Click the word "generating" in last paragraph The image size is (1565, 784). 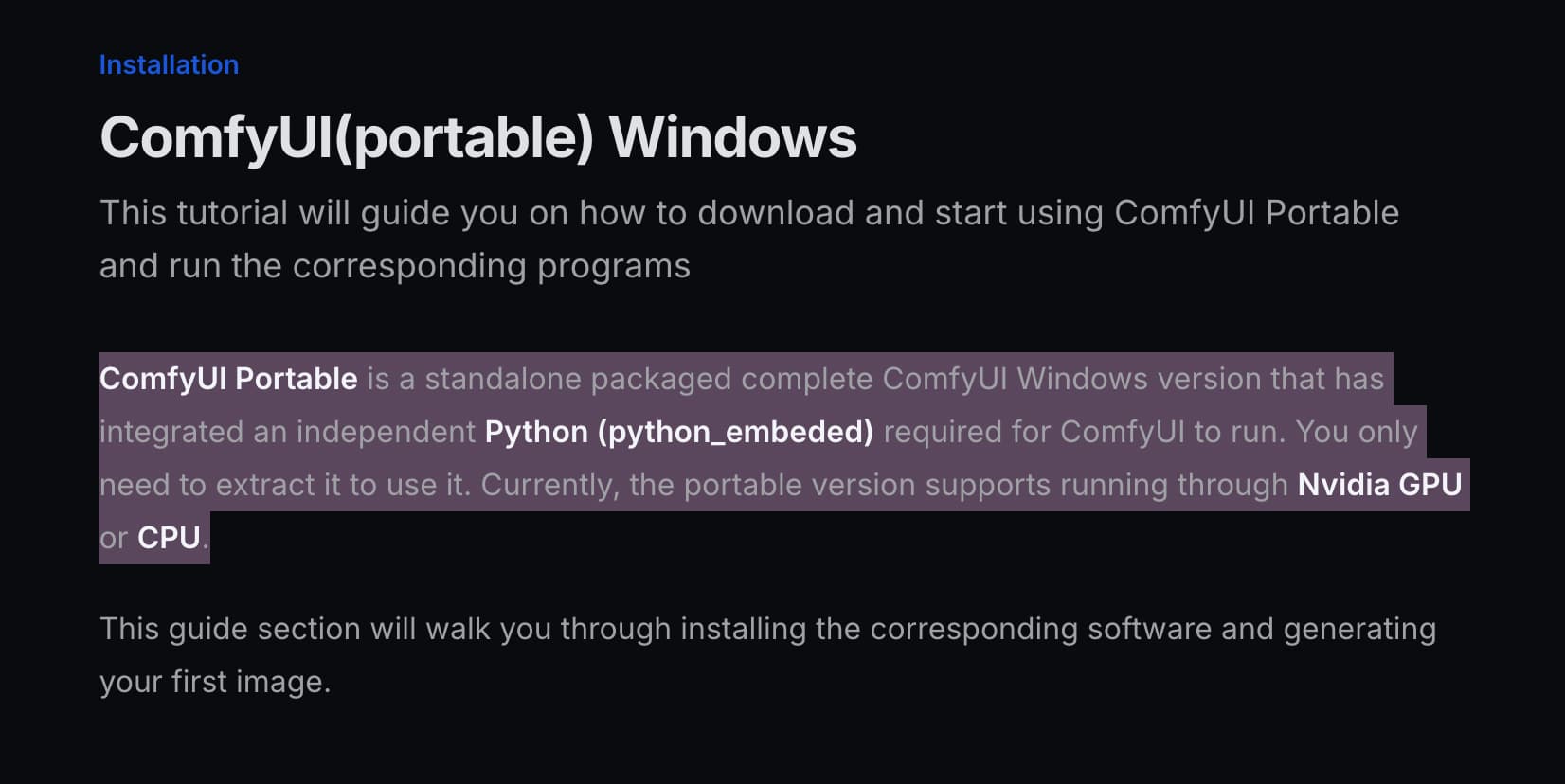(x=1359, y=629)
